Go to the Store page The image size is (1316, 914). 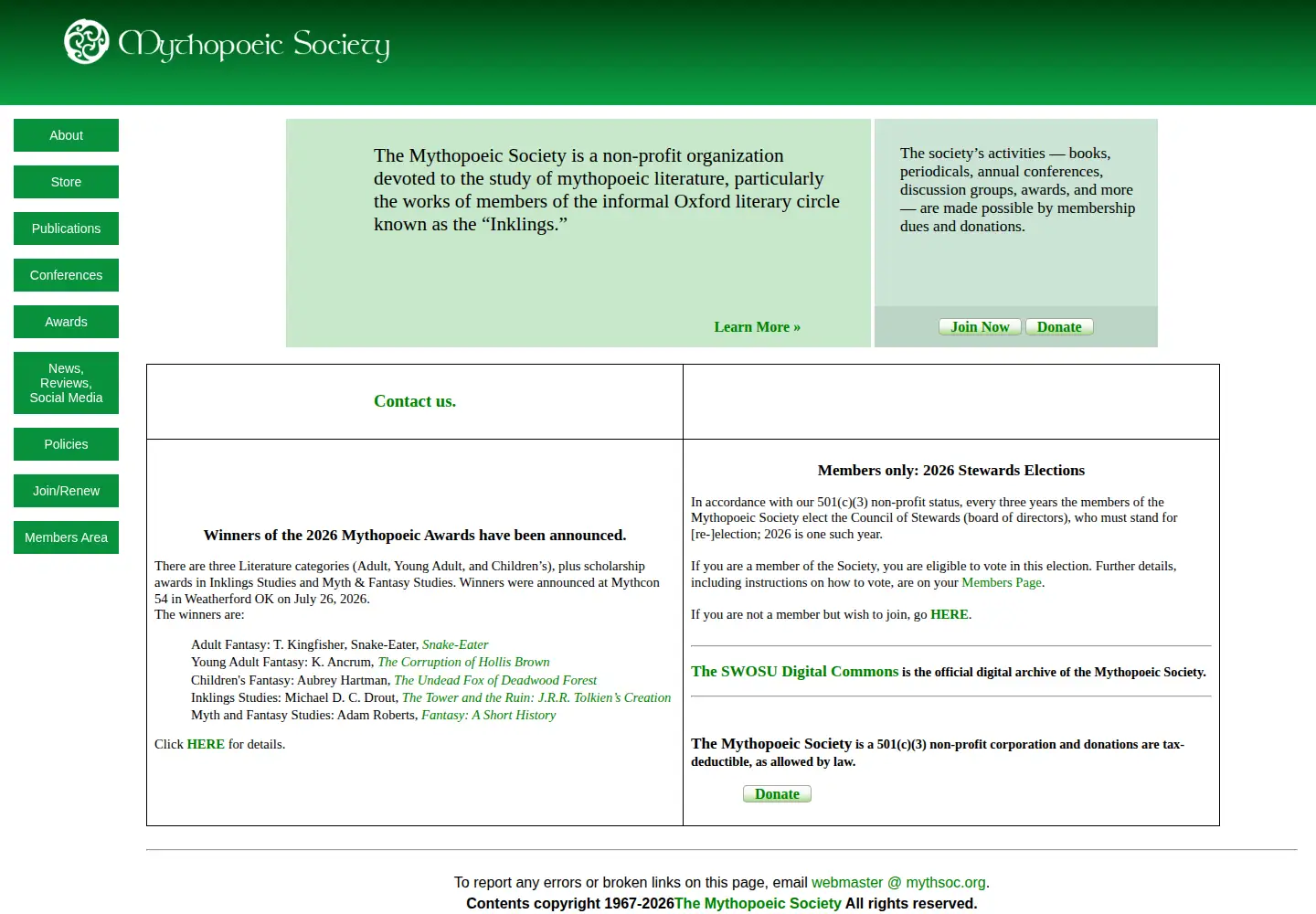click(66, 182)
